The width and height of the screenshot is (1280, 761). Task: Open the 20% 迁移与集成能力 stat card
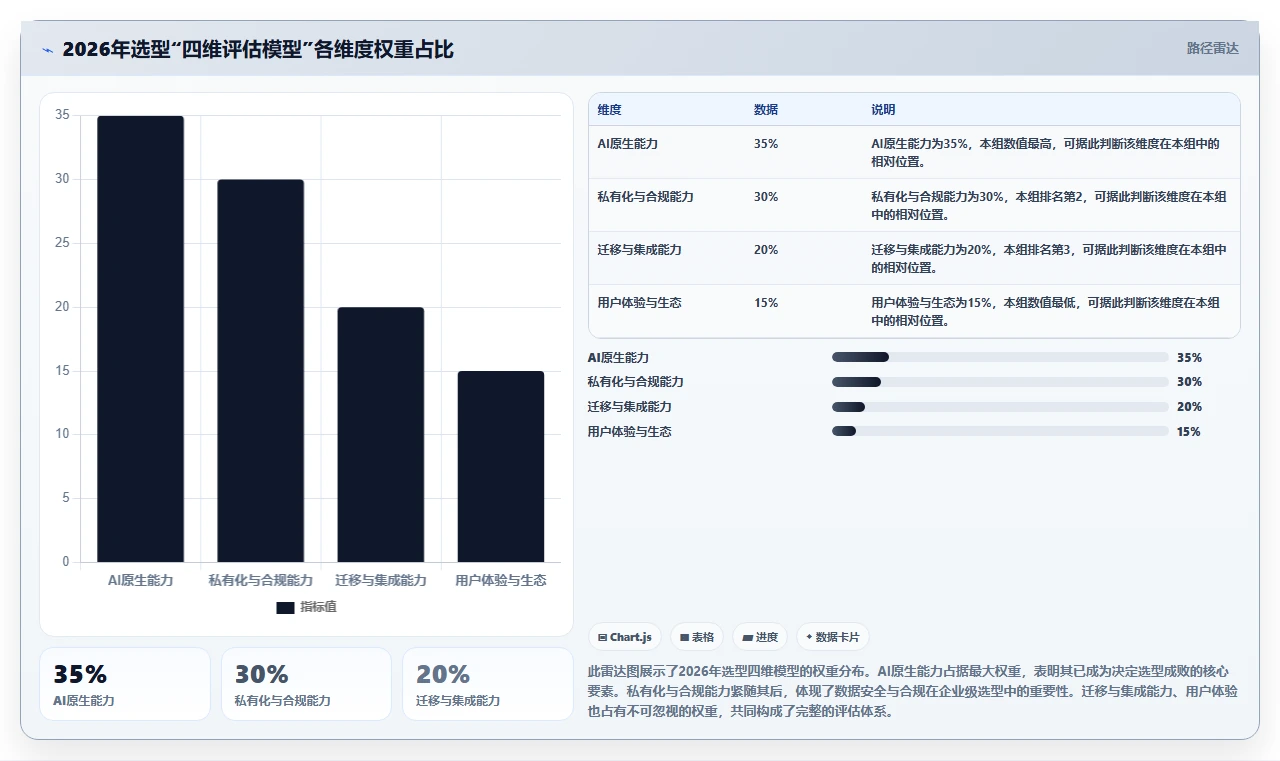click(488, 684)
